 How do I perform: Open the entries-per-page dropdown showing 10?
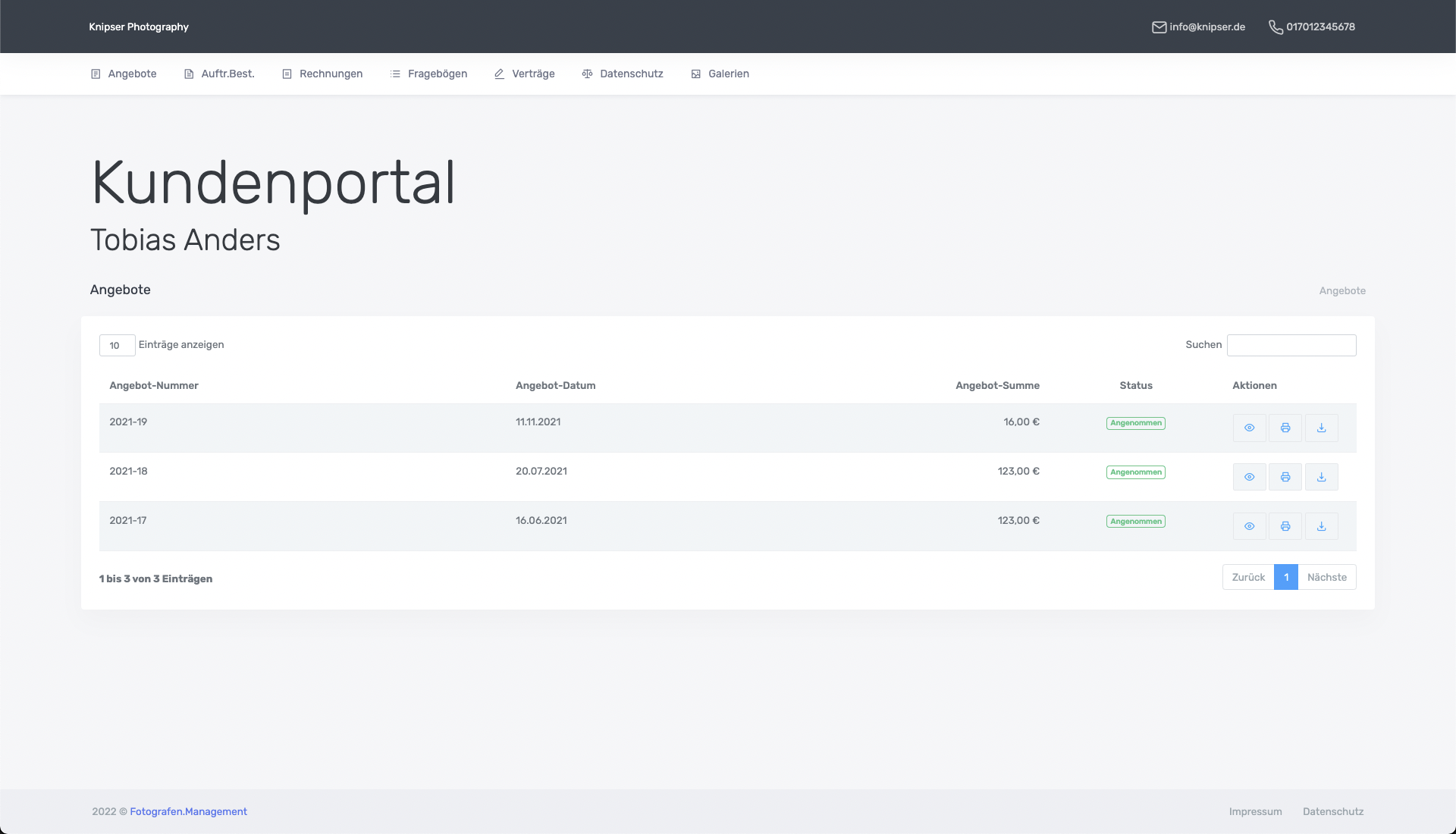coord(117,345)
